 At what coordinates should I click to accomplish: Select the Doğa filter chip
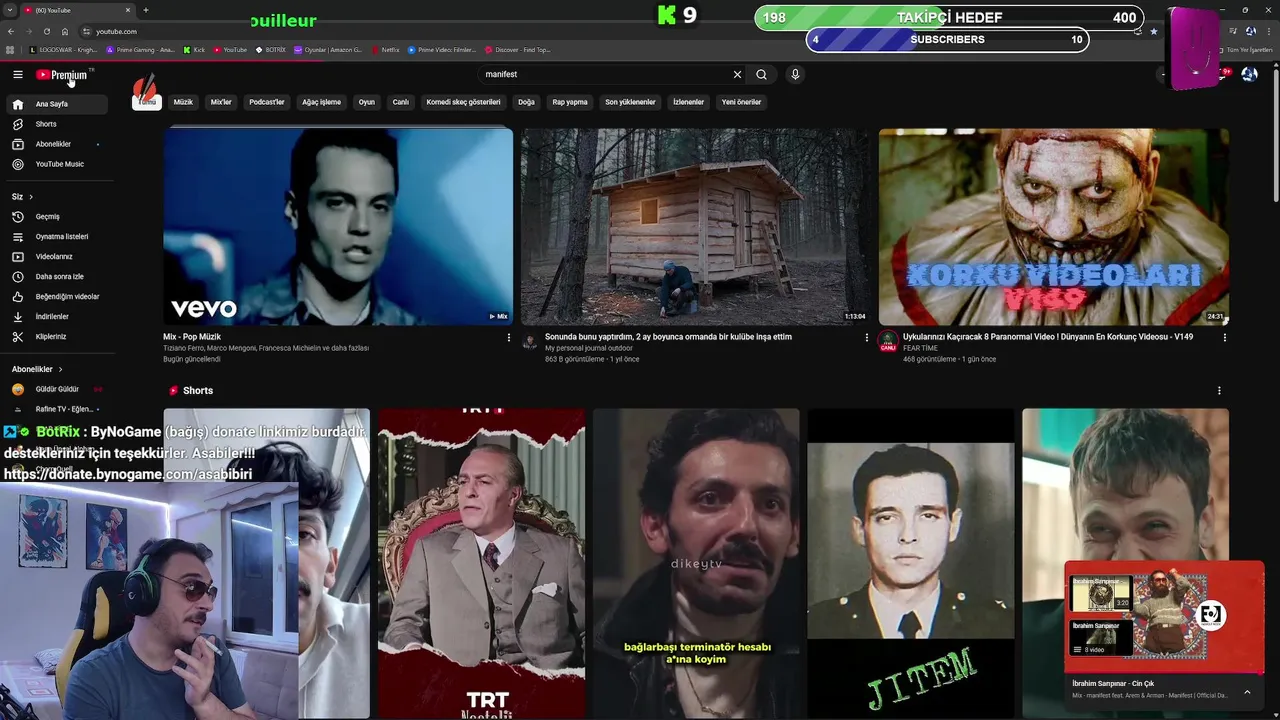point(526,102)
